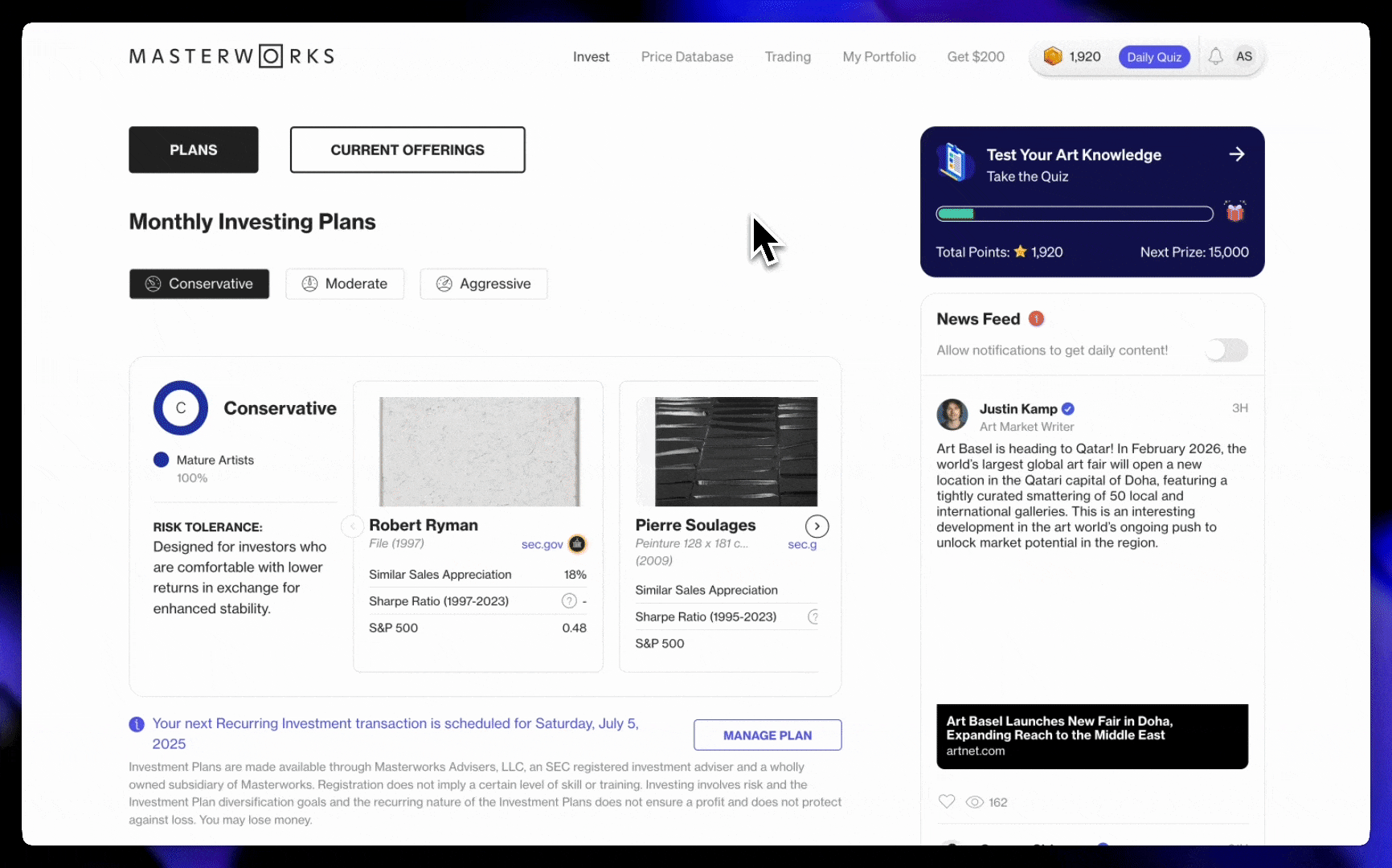Open Pierre Soulages' sec.gov link
Viewport: 1392px width, 868px height.
coord(802,544)
